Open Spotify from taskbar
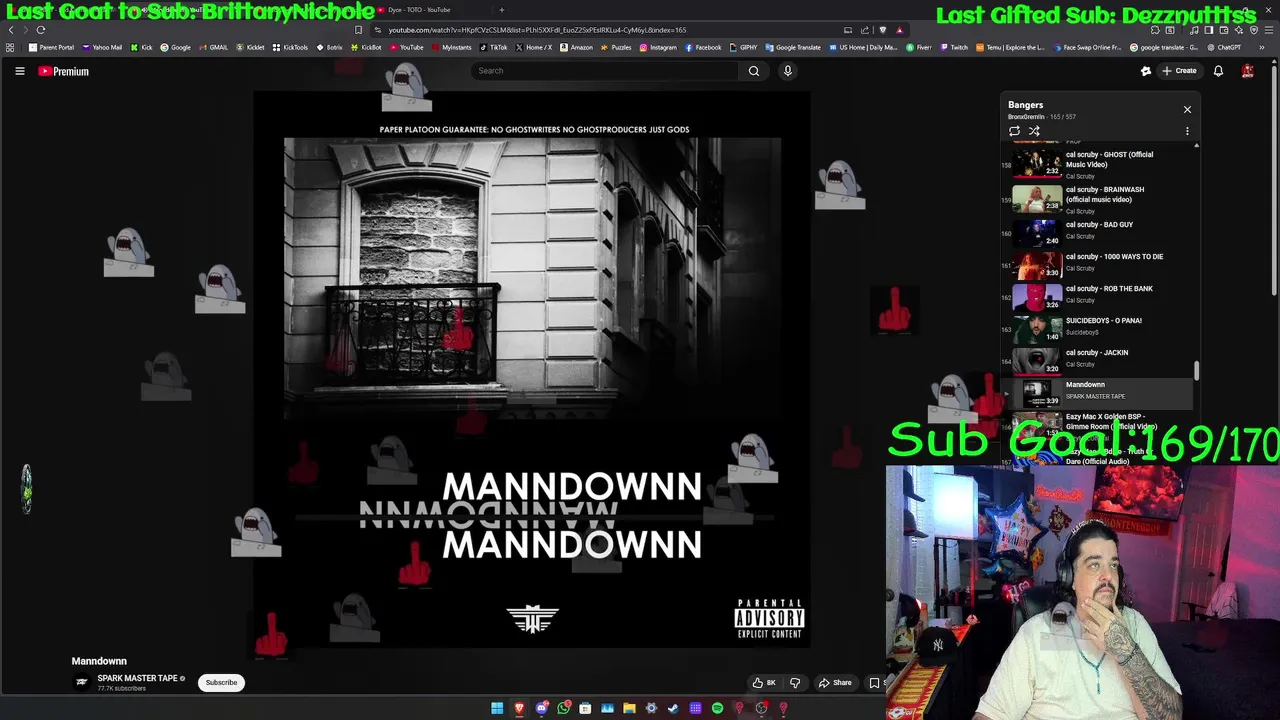Viewport: 1280px width, 720px height. (x=717, y=709)
